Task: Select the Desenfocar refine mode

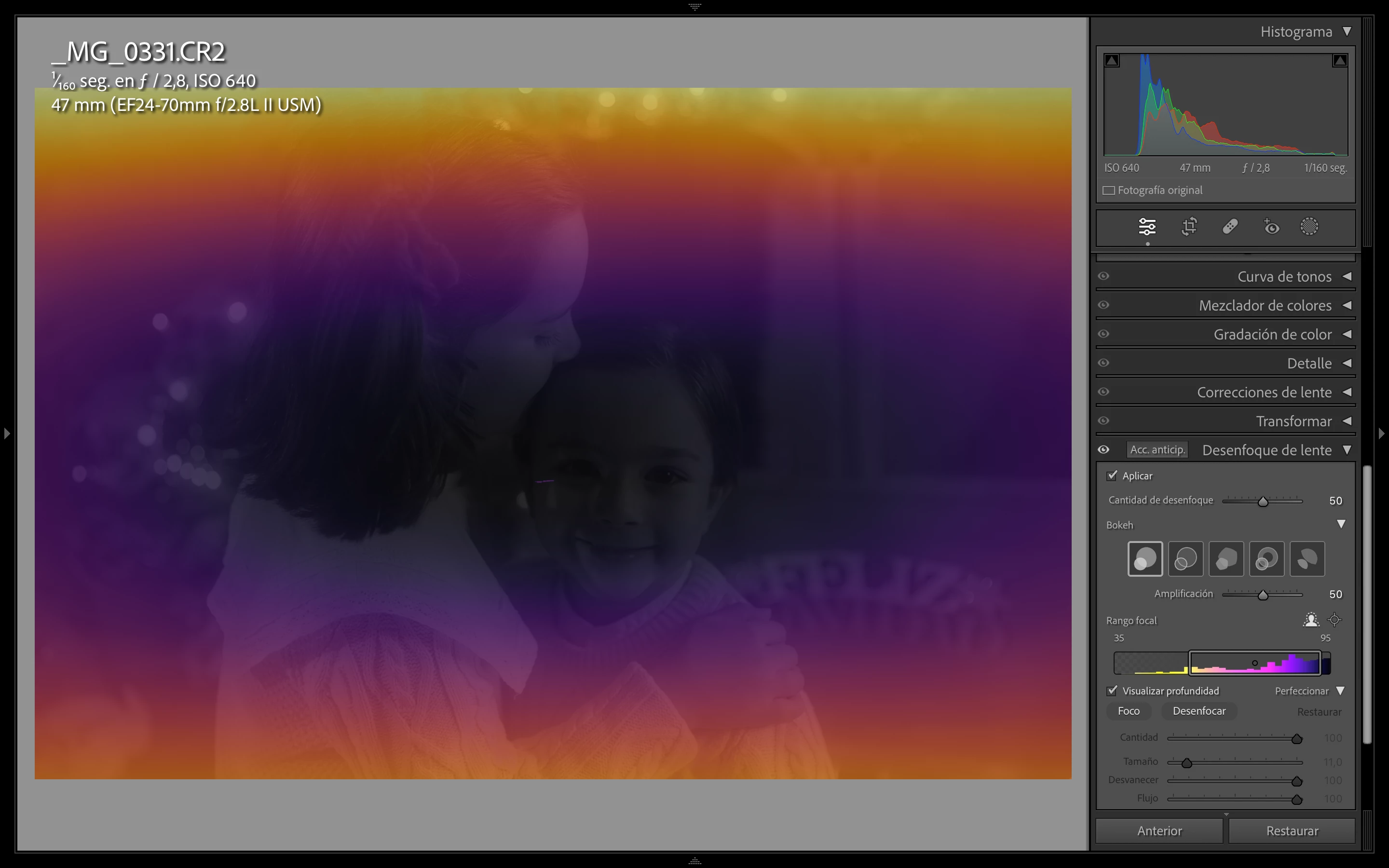Action: click(1198, 711)
